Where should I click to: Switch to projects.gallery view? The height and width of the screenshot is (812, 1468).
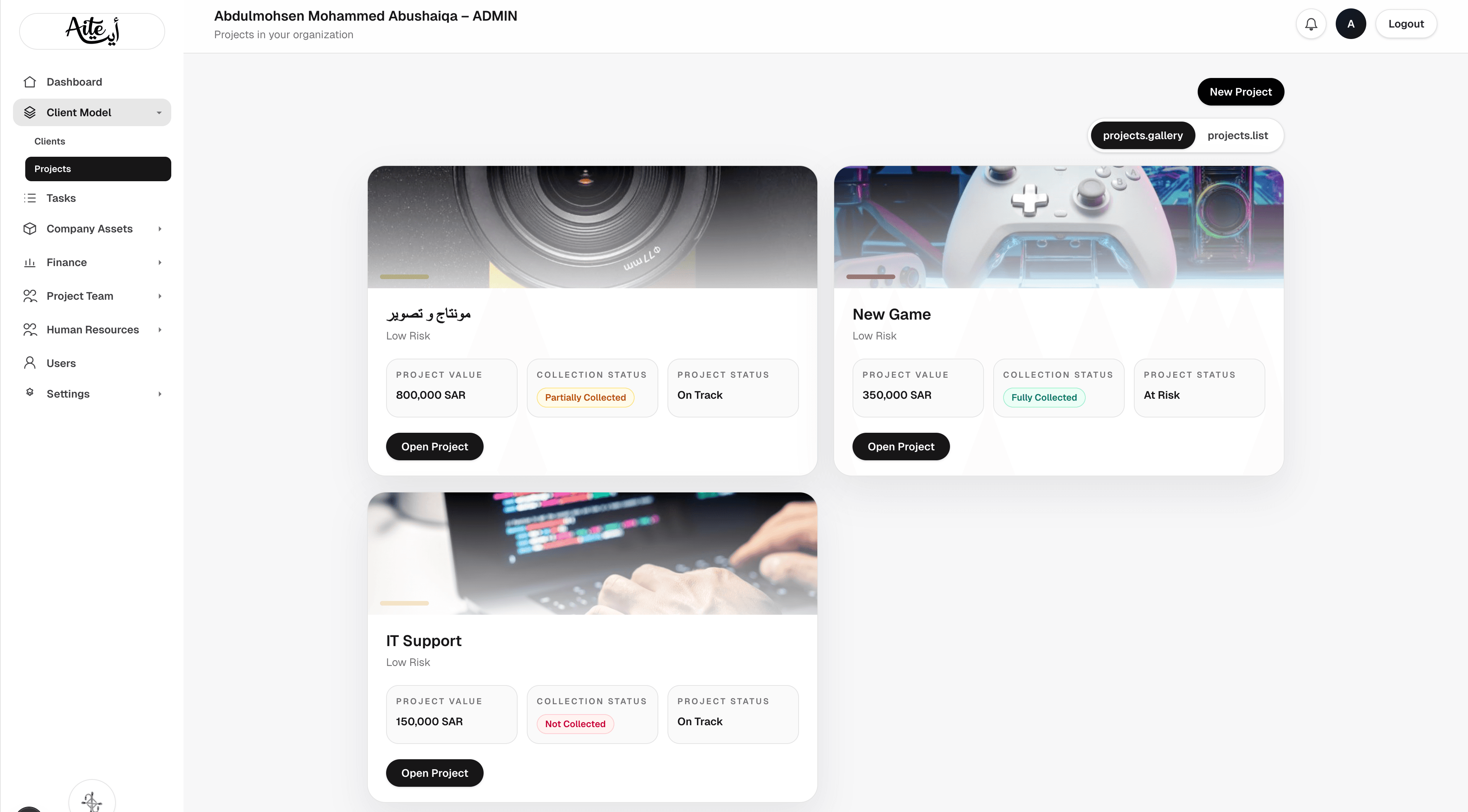coord(1142,136)
